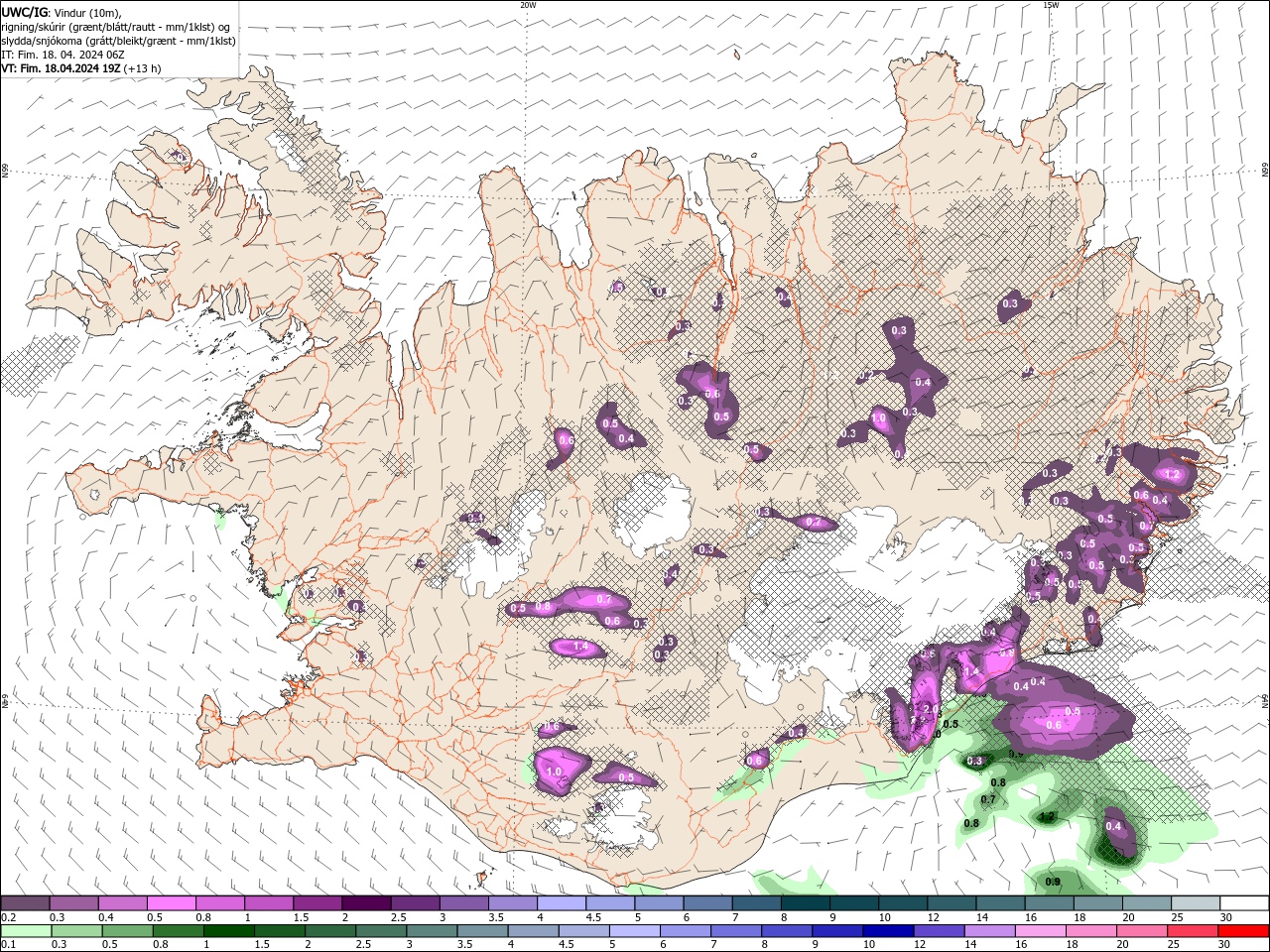Click the 'IT: Fim. 18. 04. 2024 06Z' line
Viewport: 1270px width, 952px height.
[x=62, y=55]
